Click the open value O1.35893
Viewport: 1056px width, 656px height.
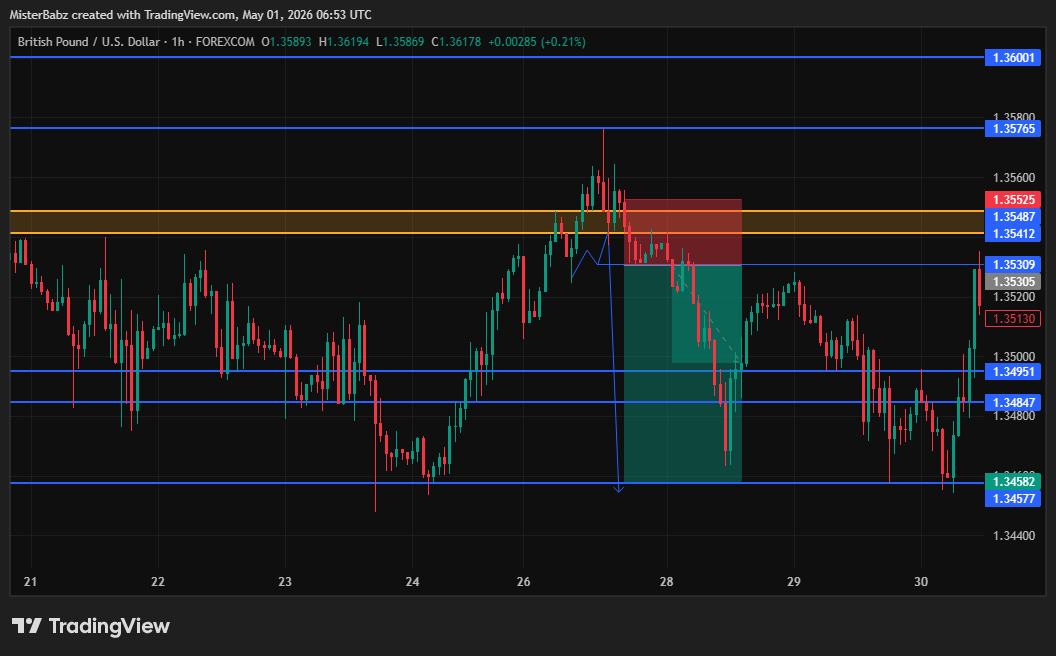(x=286, y=42)
